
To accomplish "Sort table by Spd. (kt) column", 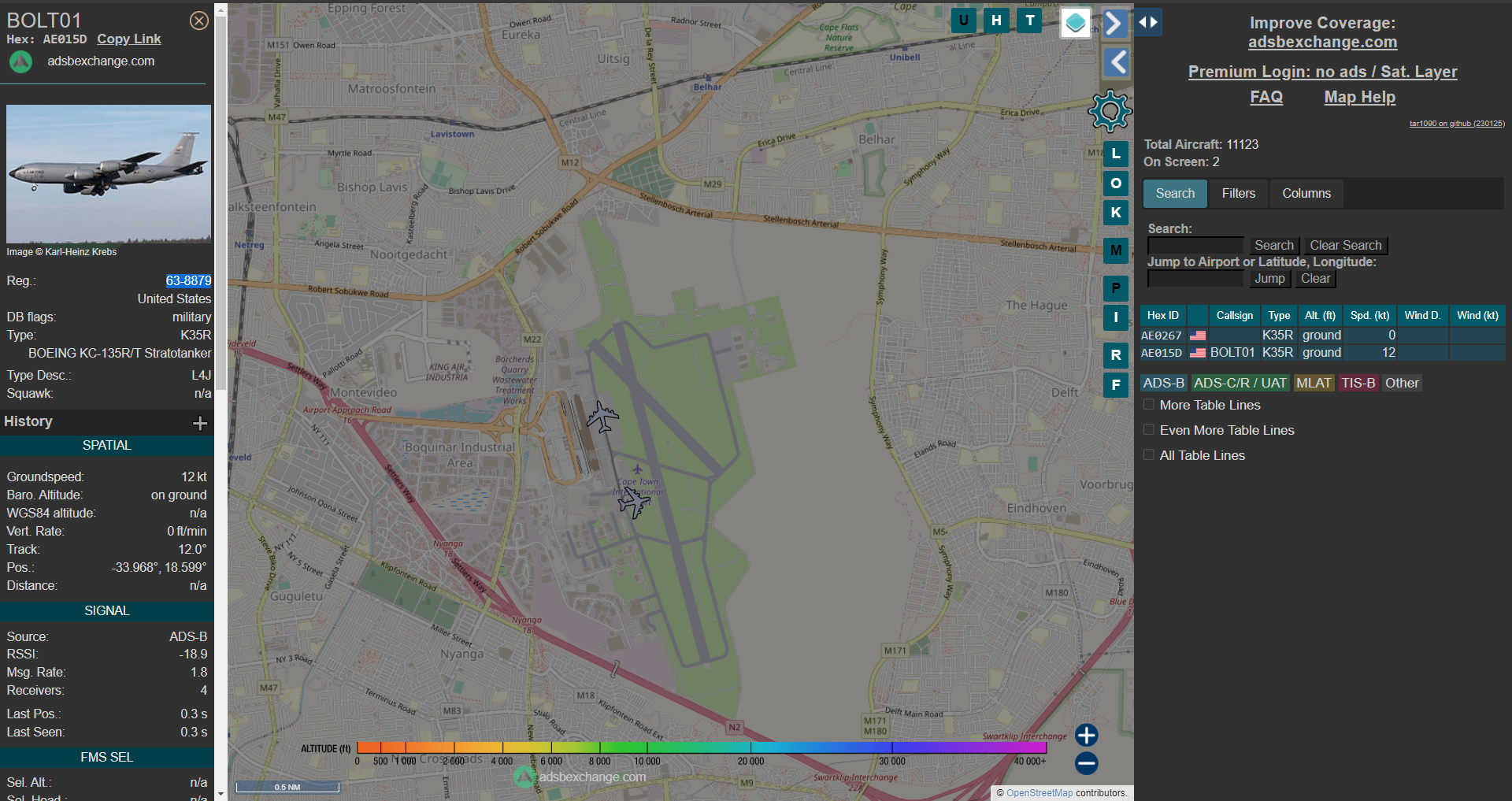I will coord(1369,316).
